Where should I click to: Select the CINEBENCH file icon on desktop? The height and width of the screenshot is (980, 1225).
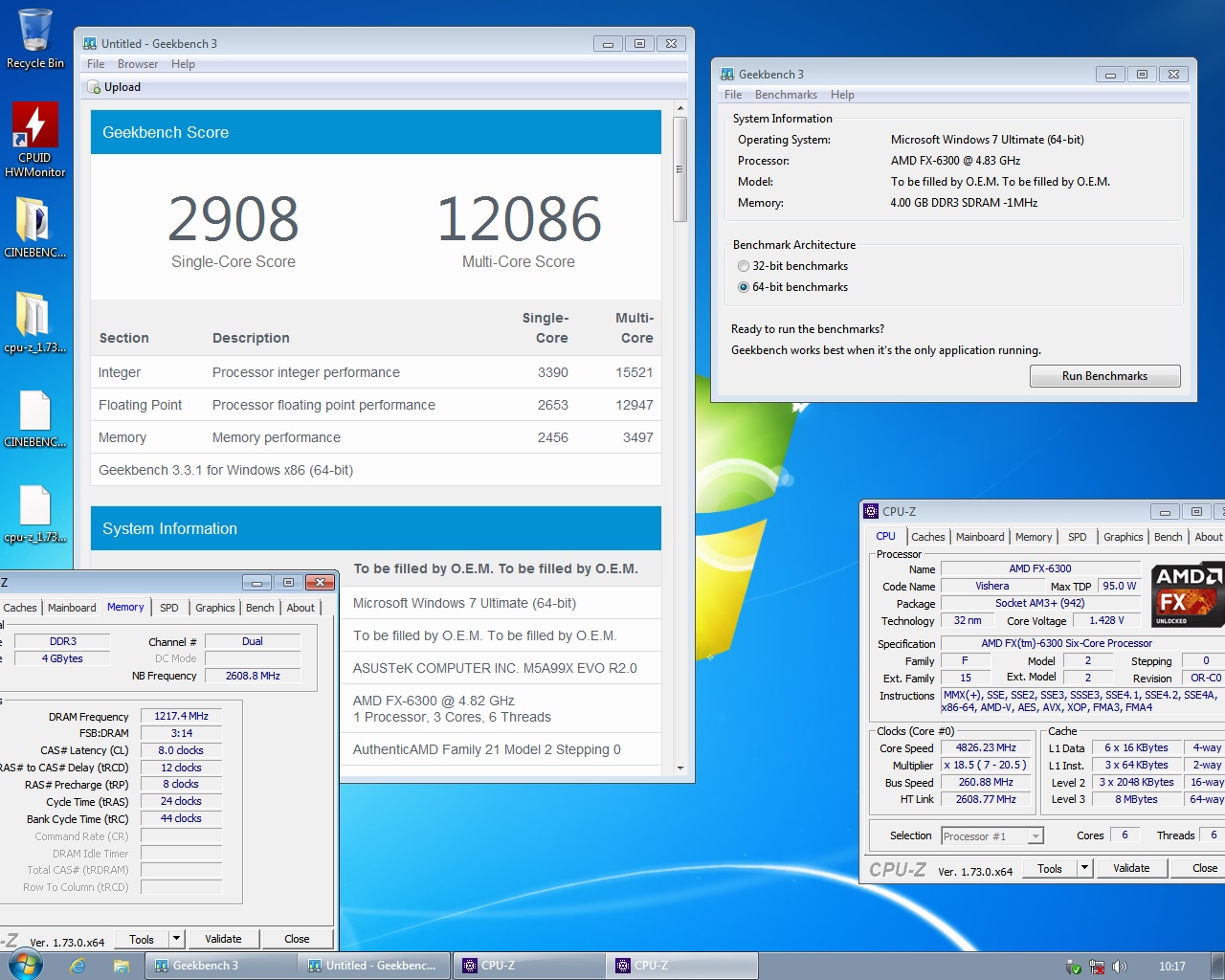click(x=34, y=418)
